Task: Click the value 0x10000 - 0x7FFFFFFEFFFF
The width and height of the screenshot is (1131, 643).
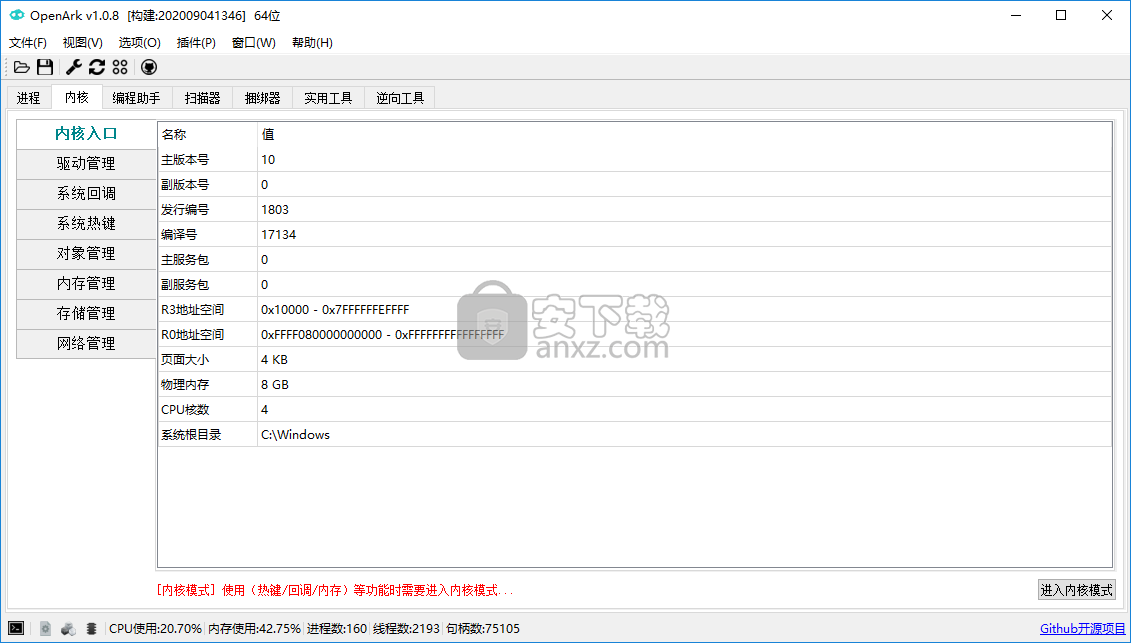Action: 335,310
